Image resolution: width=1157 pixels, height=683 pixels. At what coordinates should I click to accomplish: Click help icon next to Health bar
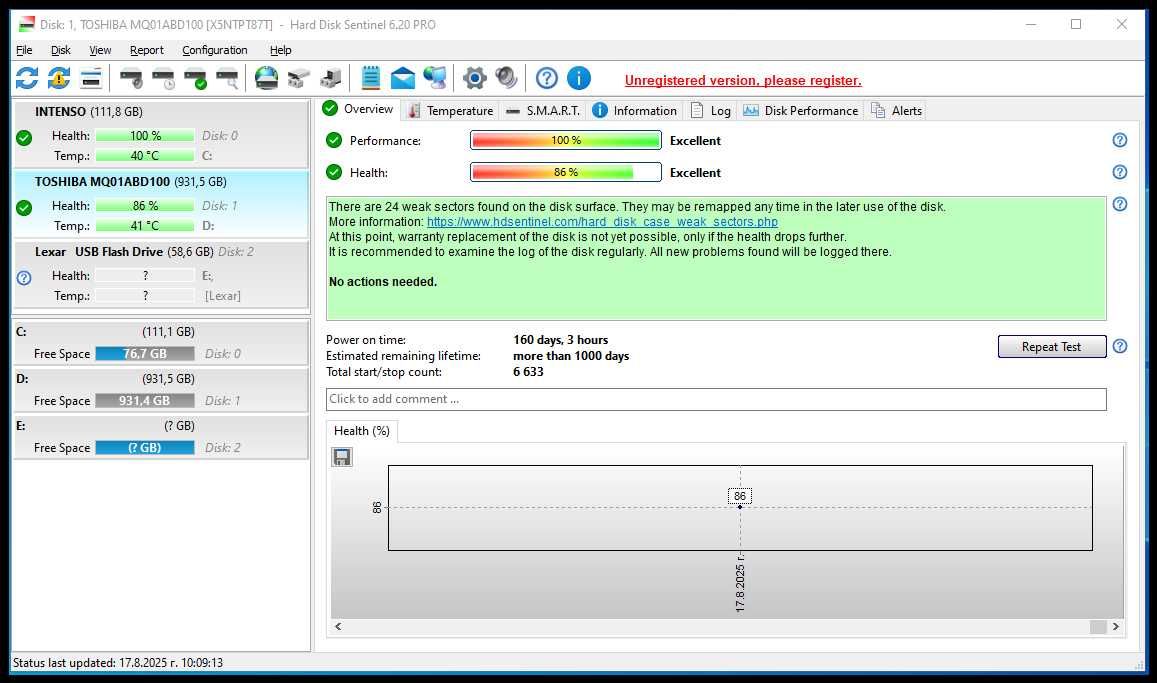[x=1119, y=172]
